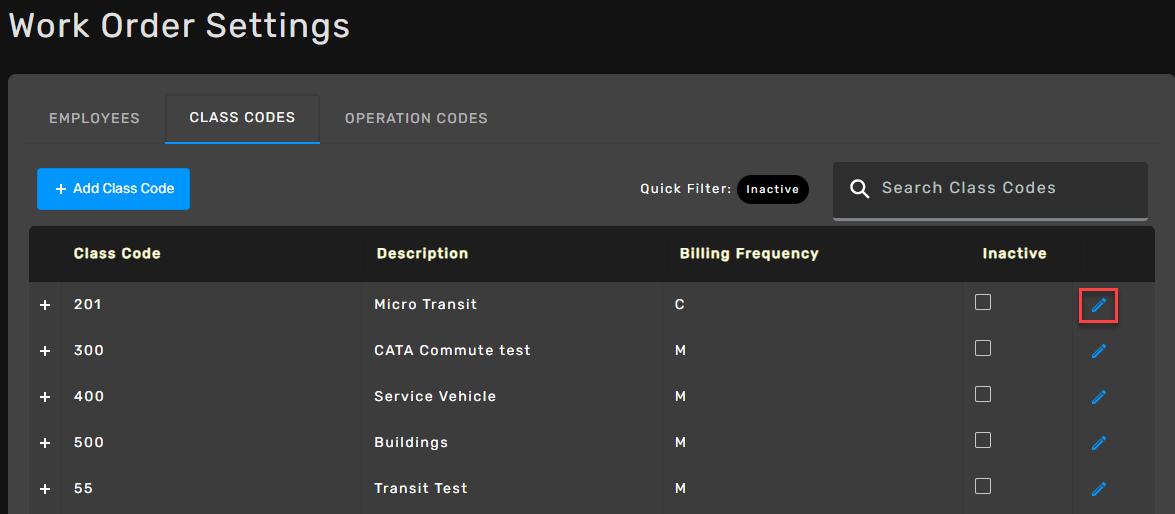Focus the Search Class Codes field

tap(990, 191)
